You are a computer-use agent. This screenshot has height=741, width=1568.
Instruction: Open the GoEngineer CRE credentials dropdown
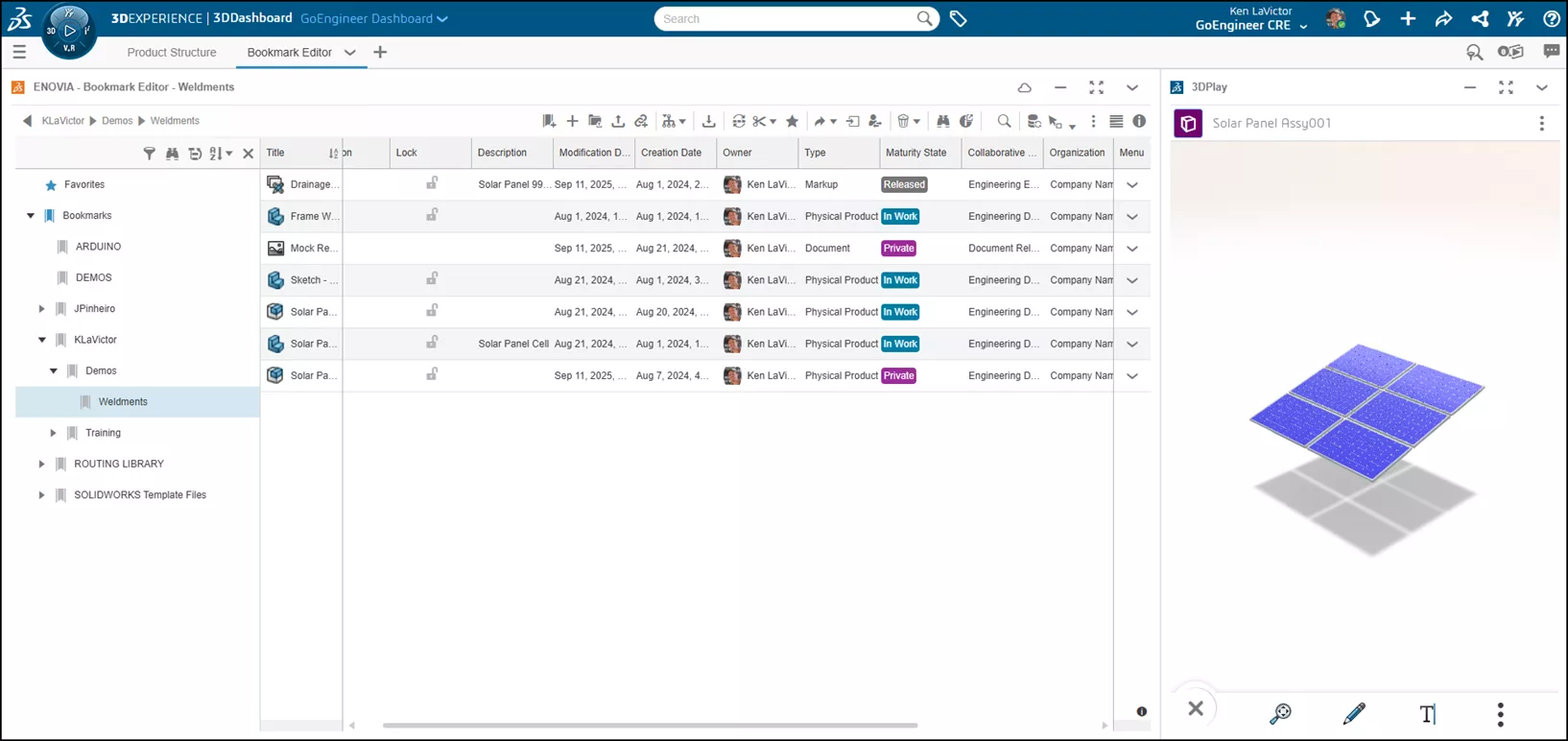(1251, 26)
